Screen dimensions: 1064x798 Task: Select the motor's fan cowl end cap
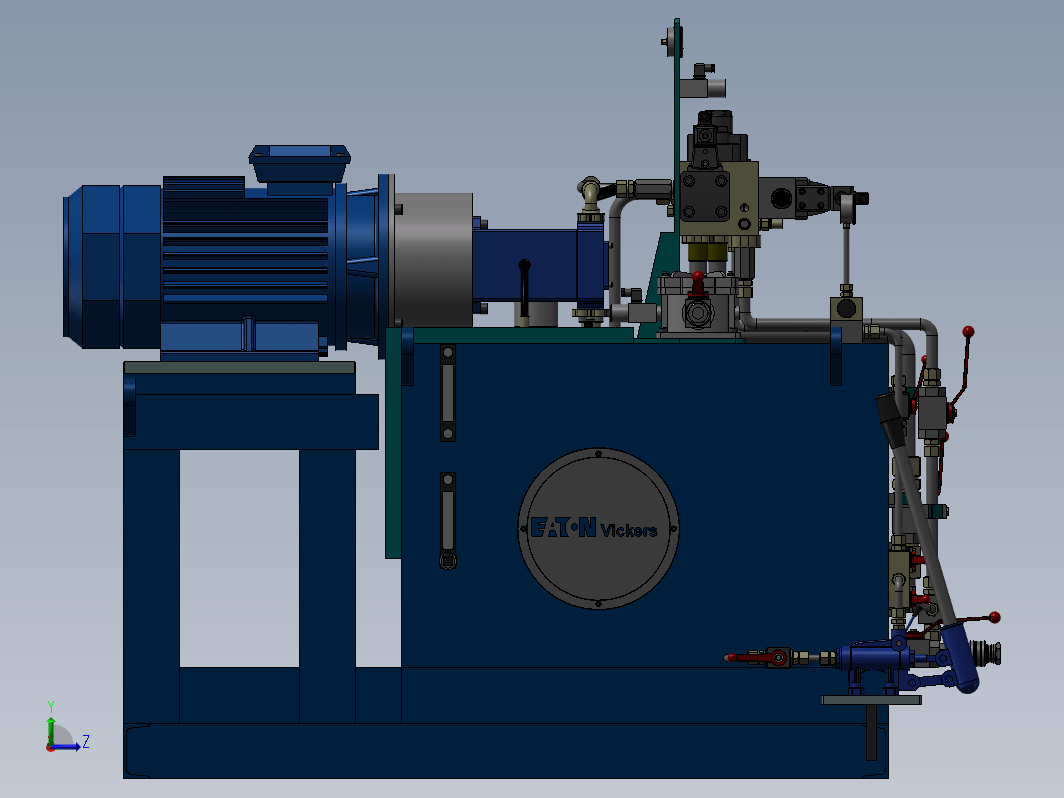pyautogui.click(x=92, y=267)
